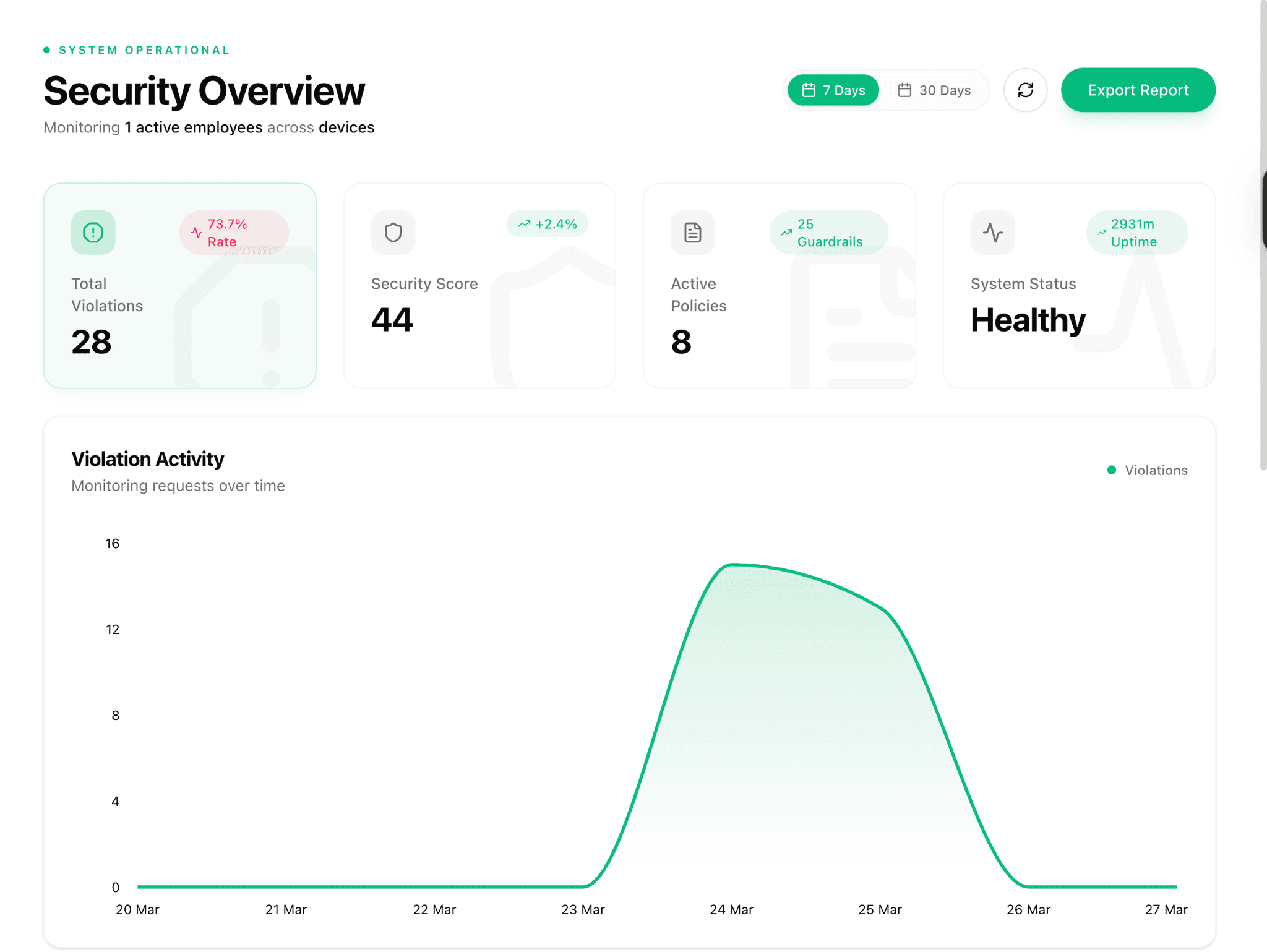Click the Active Policies document icon
The image size is (1267, 952).
[x=692, y=233]
